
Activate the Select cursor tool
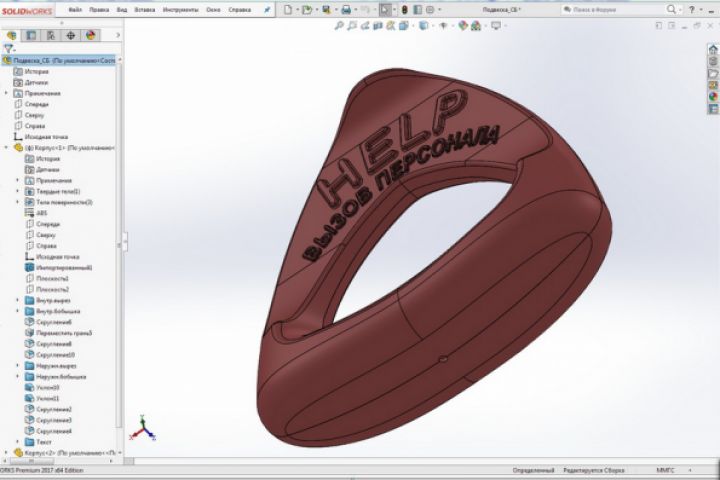[x=385, y=9]
